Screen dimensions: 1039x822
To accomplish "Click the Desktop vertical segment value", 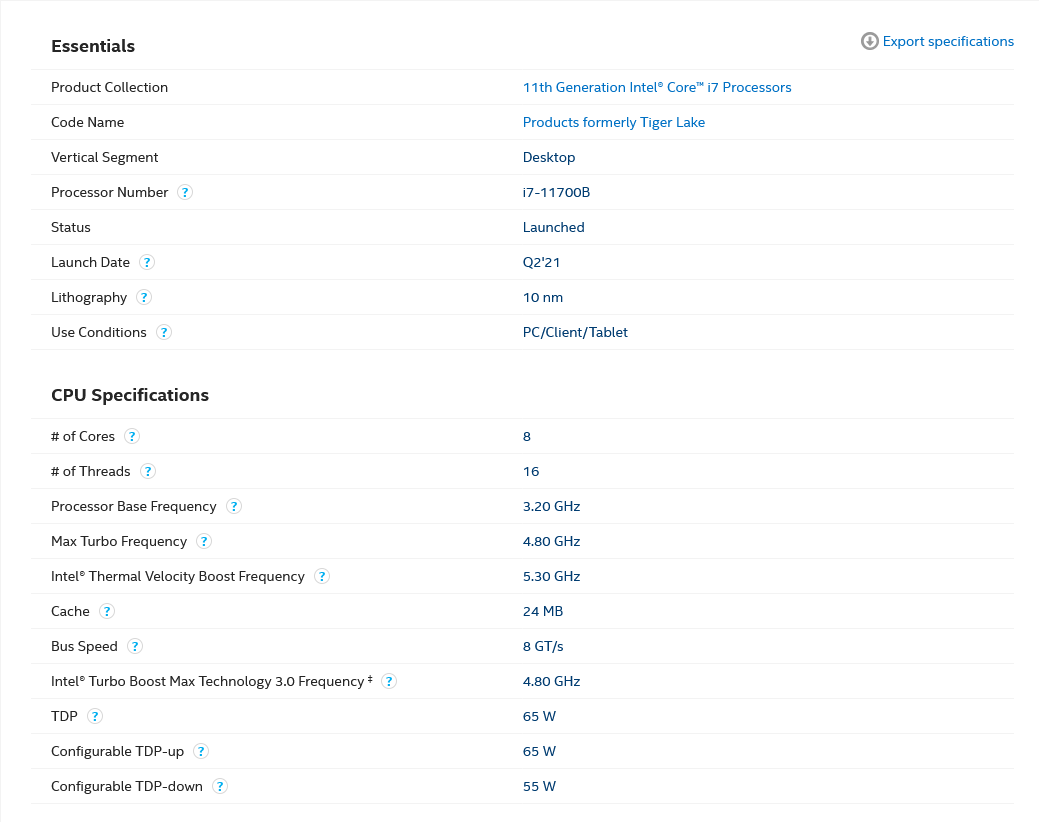I will pyautogui.click(x=549, y=158).
